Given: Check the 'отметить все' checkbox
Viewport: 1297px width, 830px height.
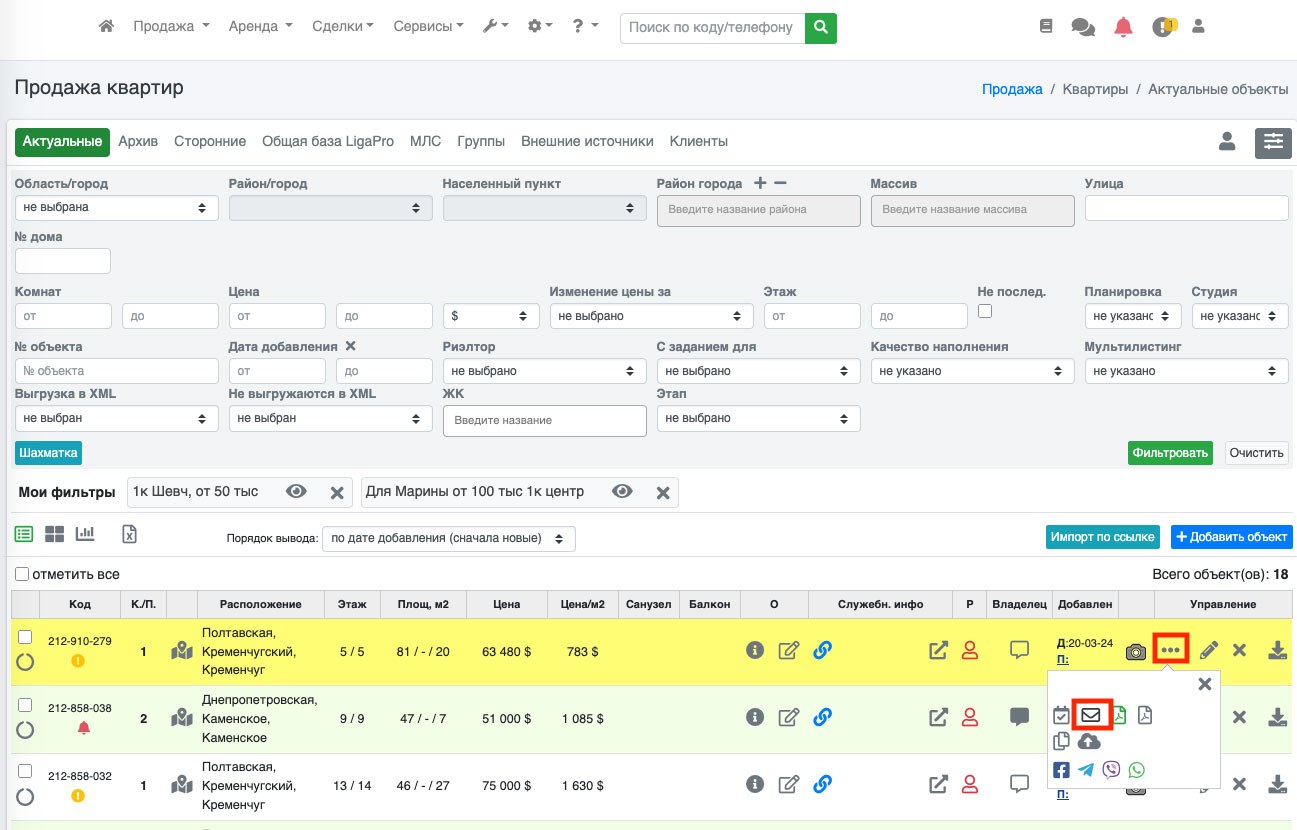Looking at the screenshot, I should 22,574.
